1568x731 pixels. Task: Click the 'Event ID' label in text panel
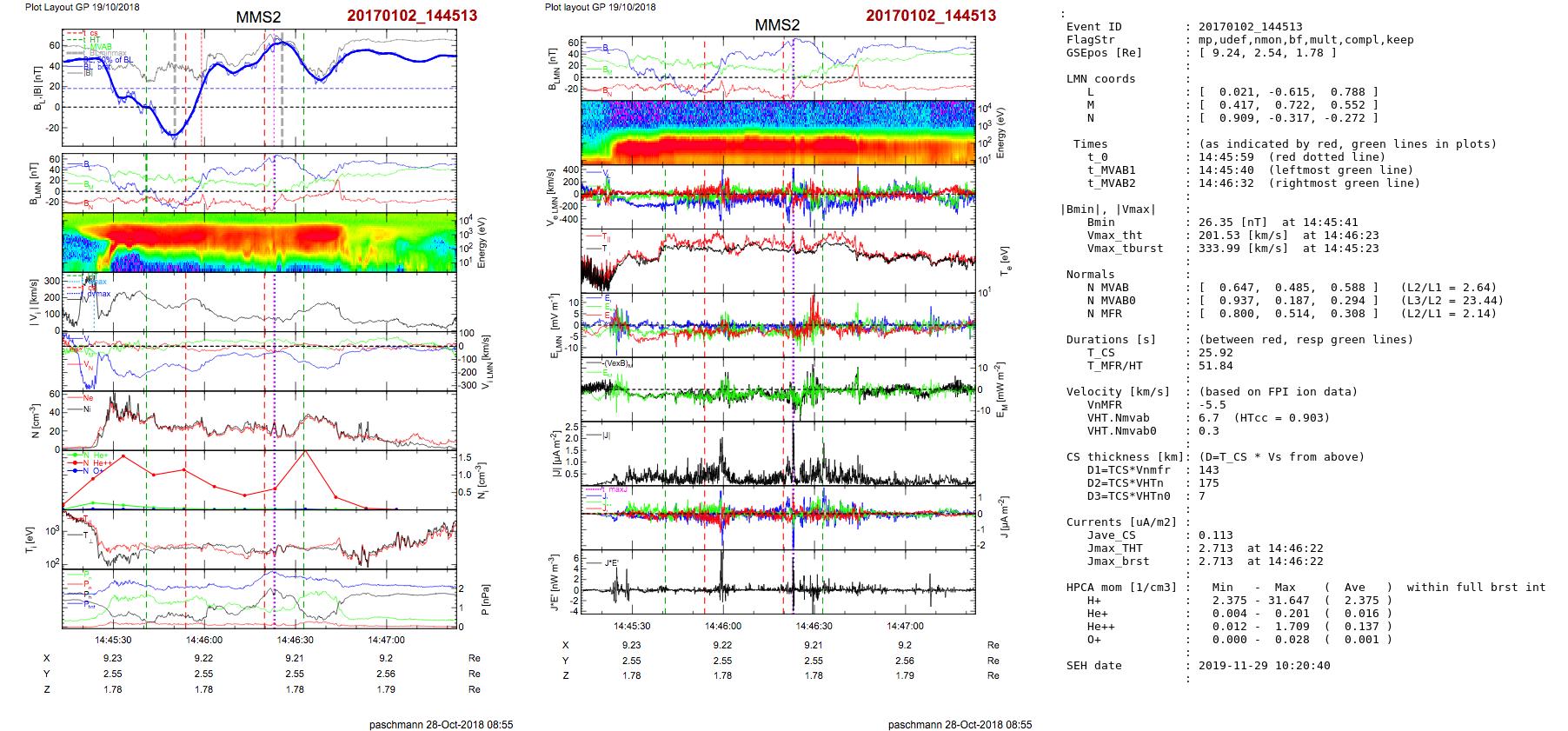pos(1093,27)
